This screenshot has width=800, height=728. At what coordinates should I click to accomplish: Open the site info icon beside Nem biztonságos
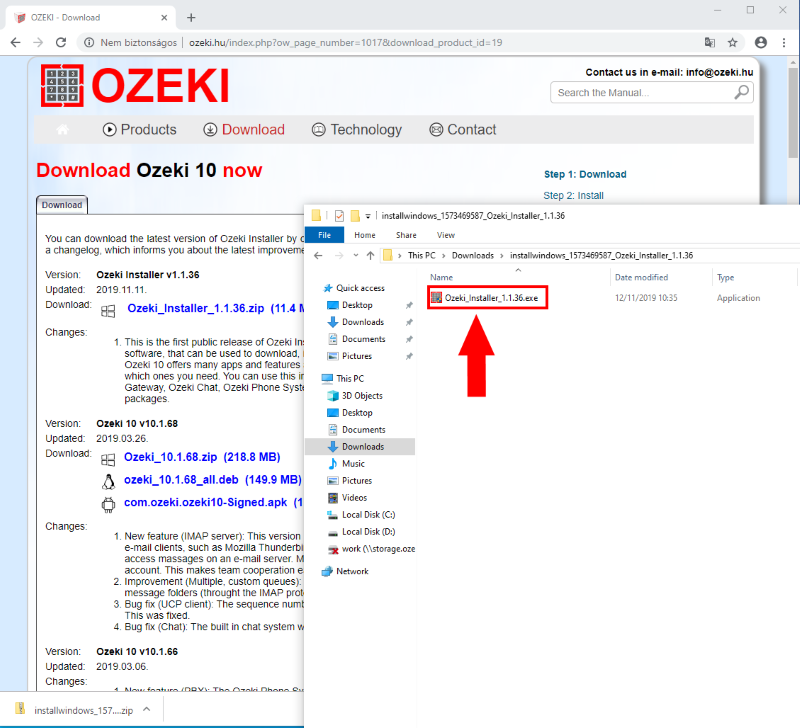coord(89,42)
